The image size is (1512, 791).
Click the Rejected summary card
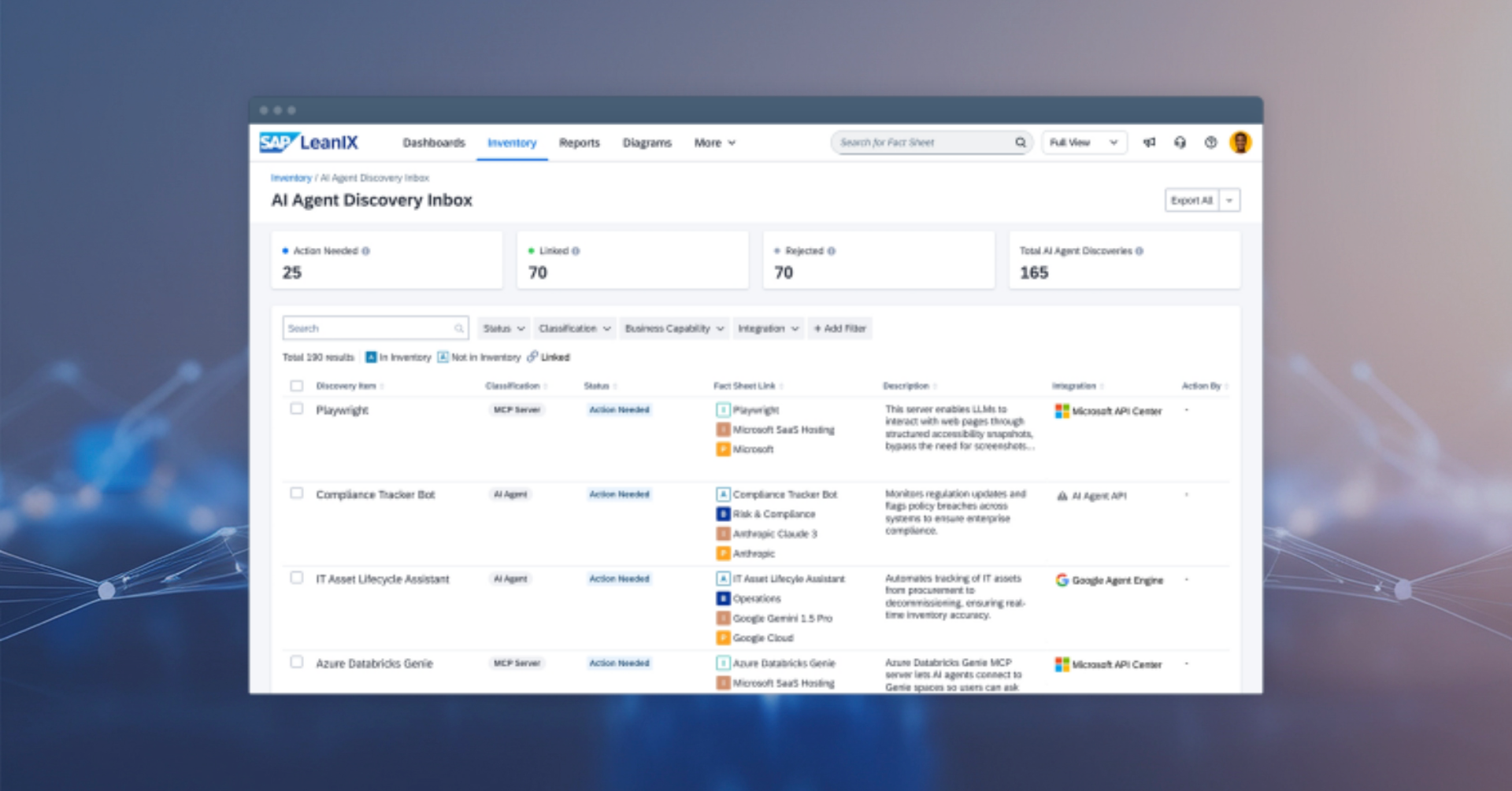(879, 261)
